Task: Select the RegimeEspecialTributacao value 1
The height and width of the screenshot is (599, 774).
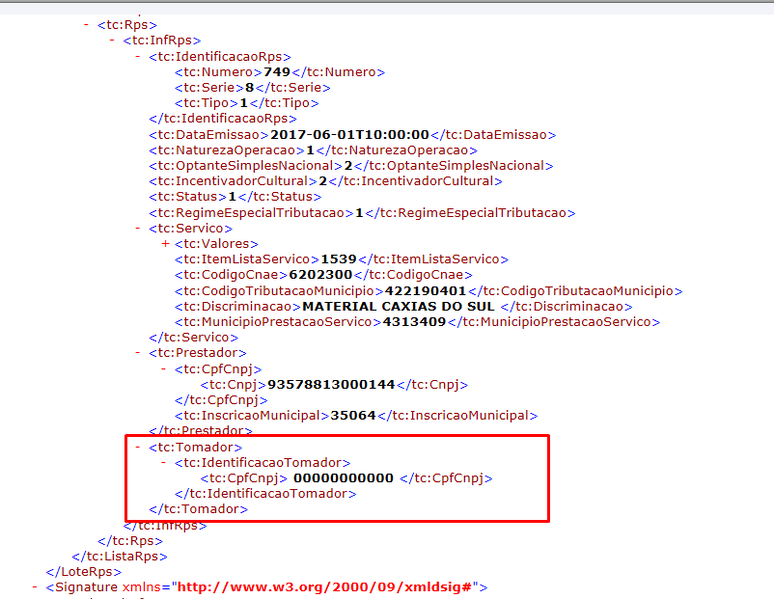Action: pyautogui.click(x=359, y=213)
